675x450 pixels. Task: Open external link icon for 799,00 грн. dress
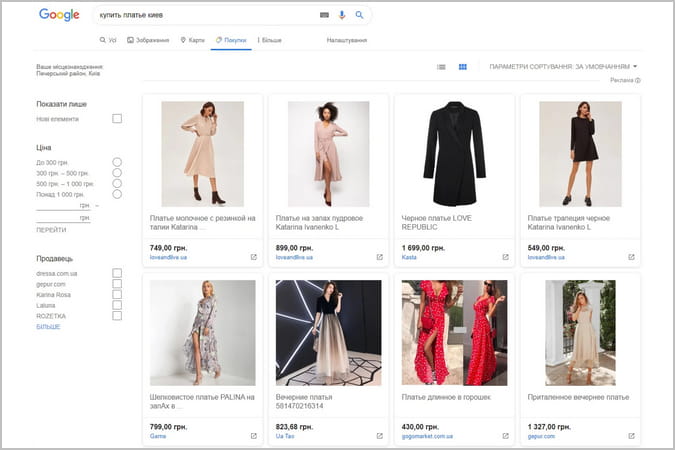254,436
